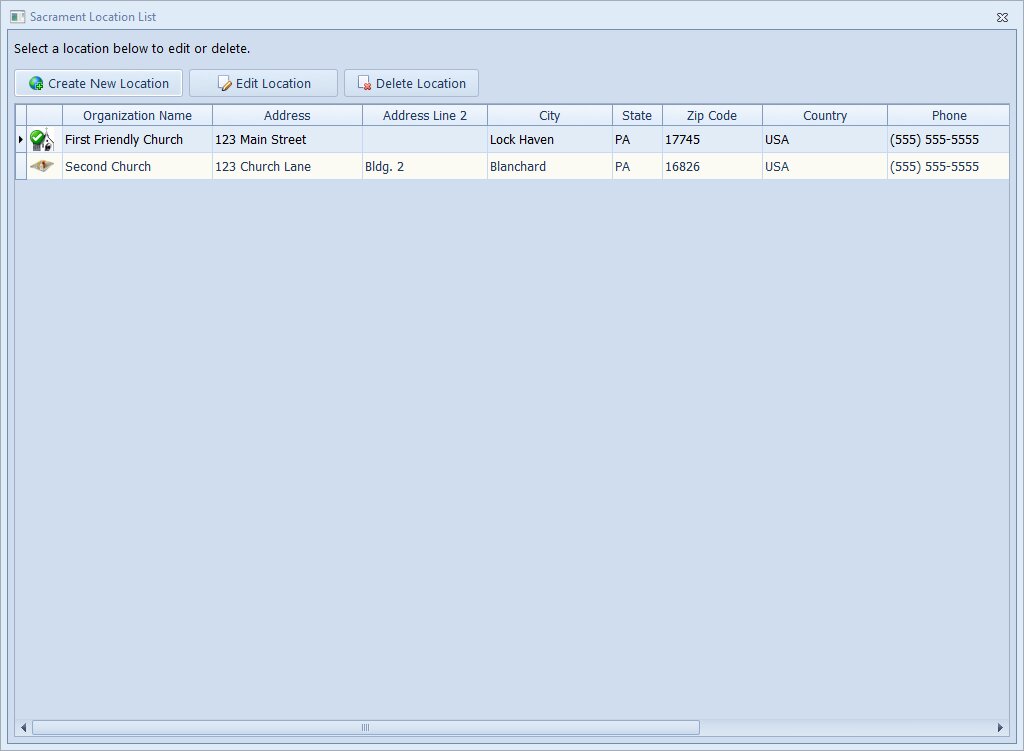
Task: Sort by Organization Name column header
Action: click(x=137, y=116)
